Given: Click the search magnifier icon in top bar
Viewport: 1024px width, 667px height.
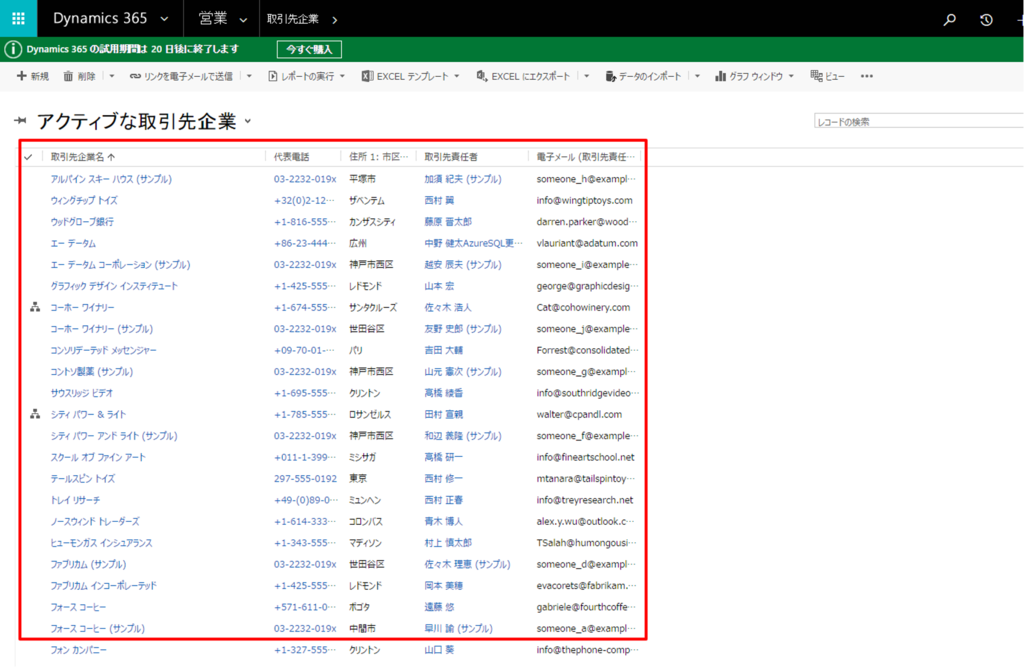Looking at the screenshot, I should [x=950, y=20].
